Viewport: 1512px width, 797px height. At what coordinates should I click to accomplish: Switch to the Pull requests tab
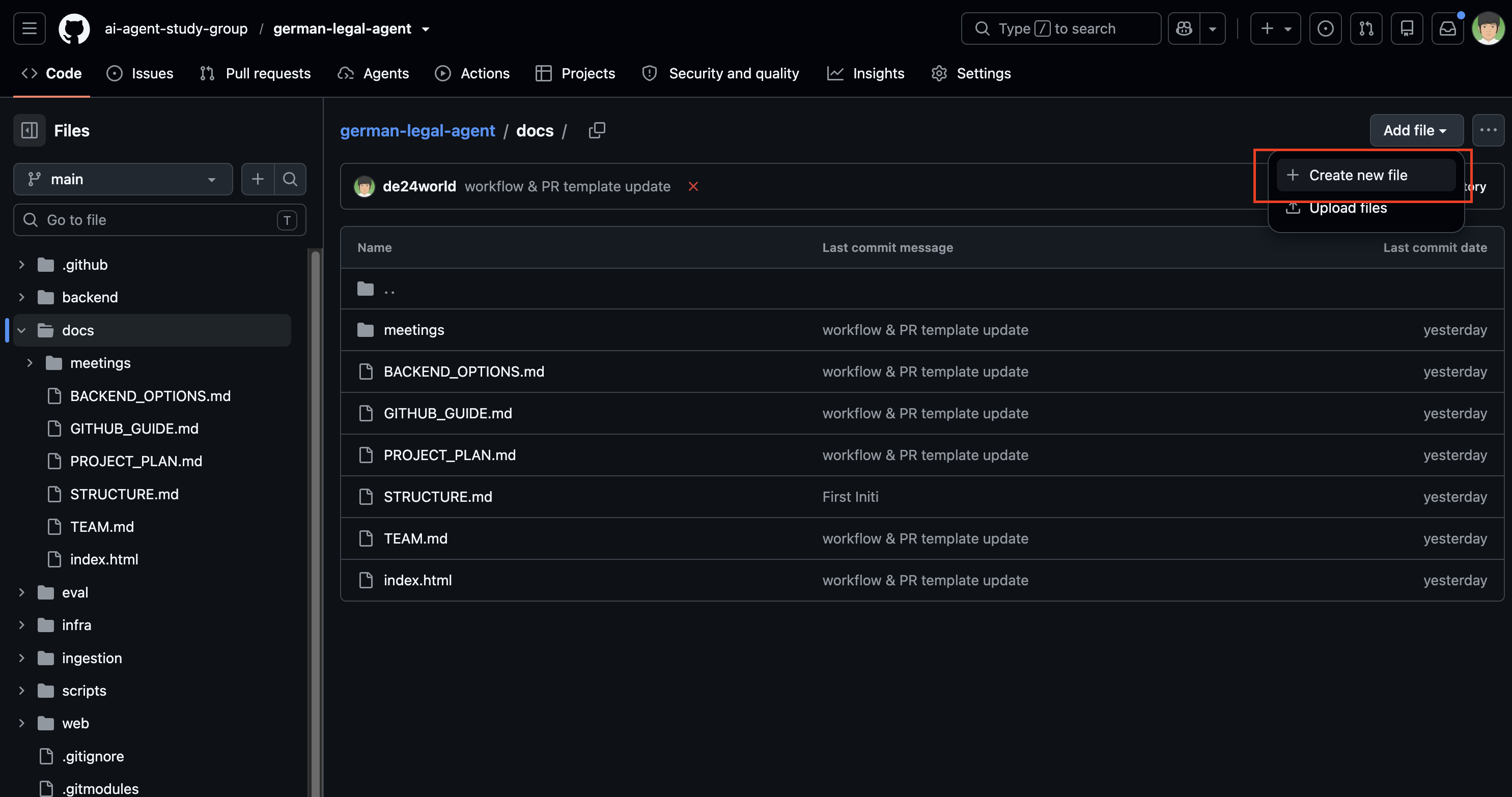256,73
